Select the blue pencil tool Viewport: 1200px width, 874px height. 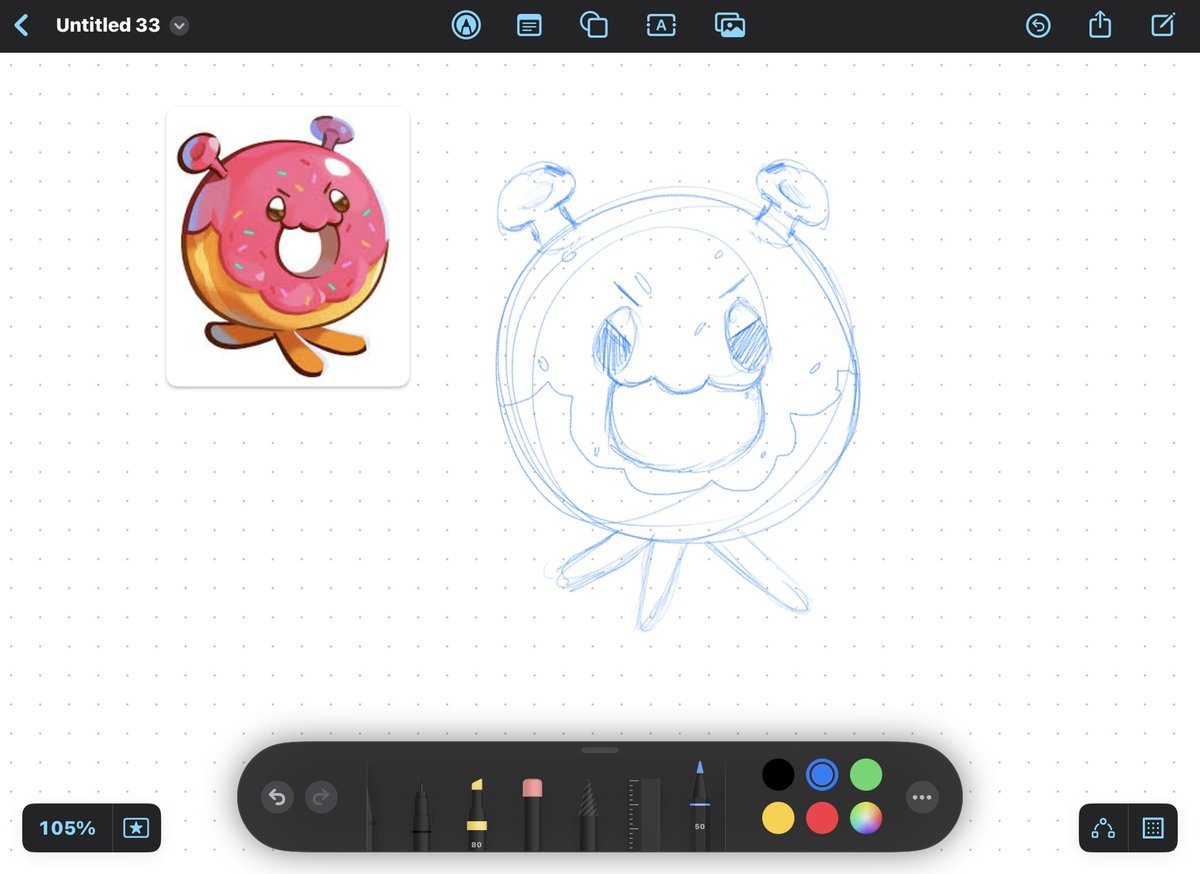tap(699, 806)
